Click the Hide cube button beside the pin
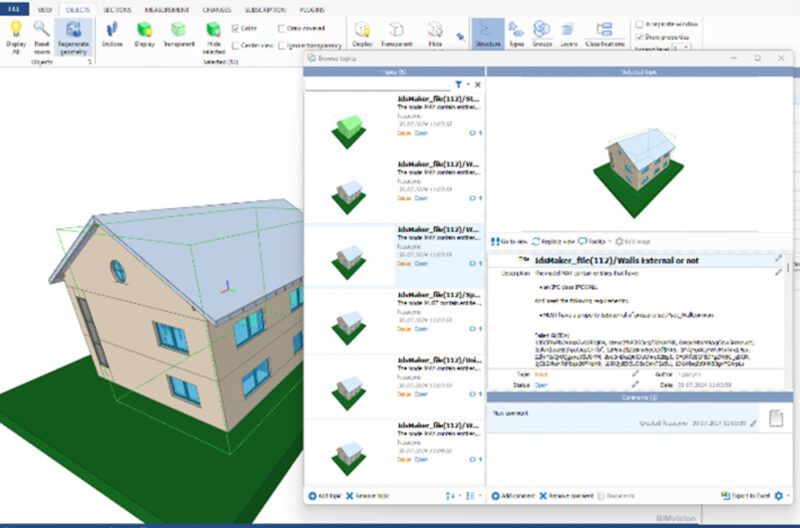This screenshot has height=528, width=800. [435, 35]
